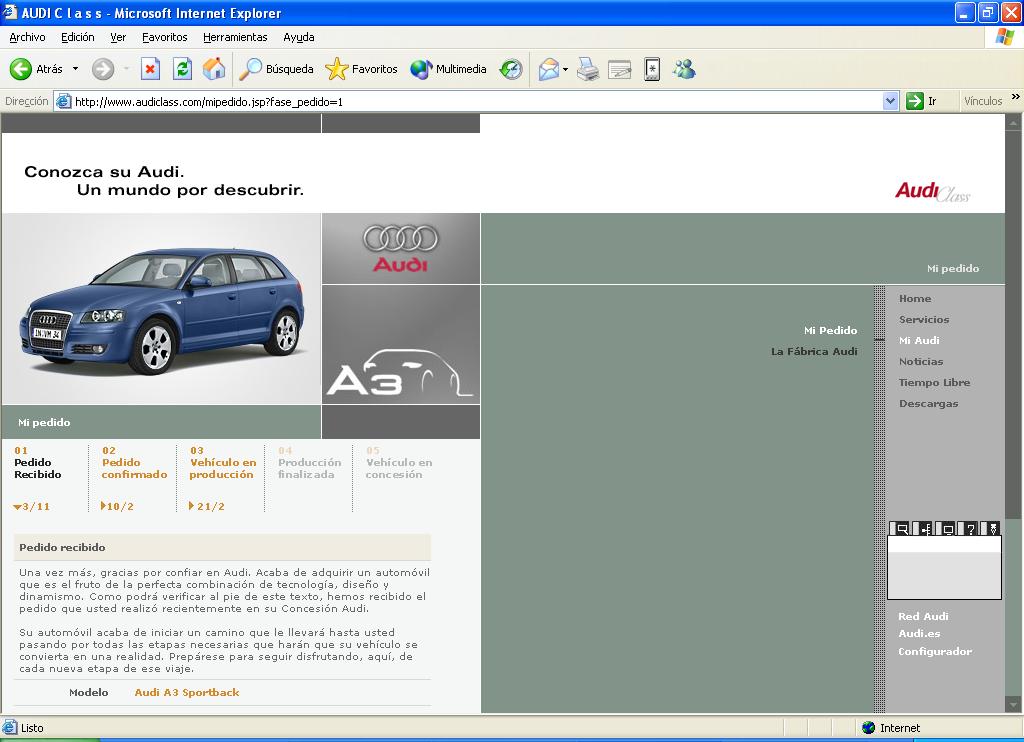This screenshot has height=742, width=1024.
Task: Select step 01 Pedido Recibido
Action: point(38,462)
